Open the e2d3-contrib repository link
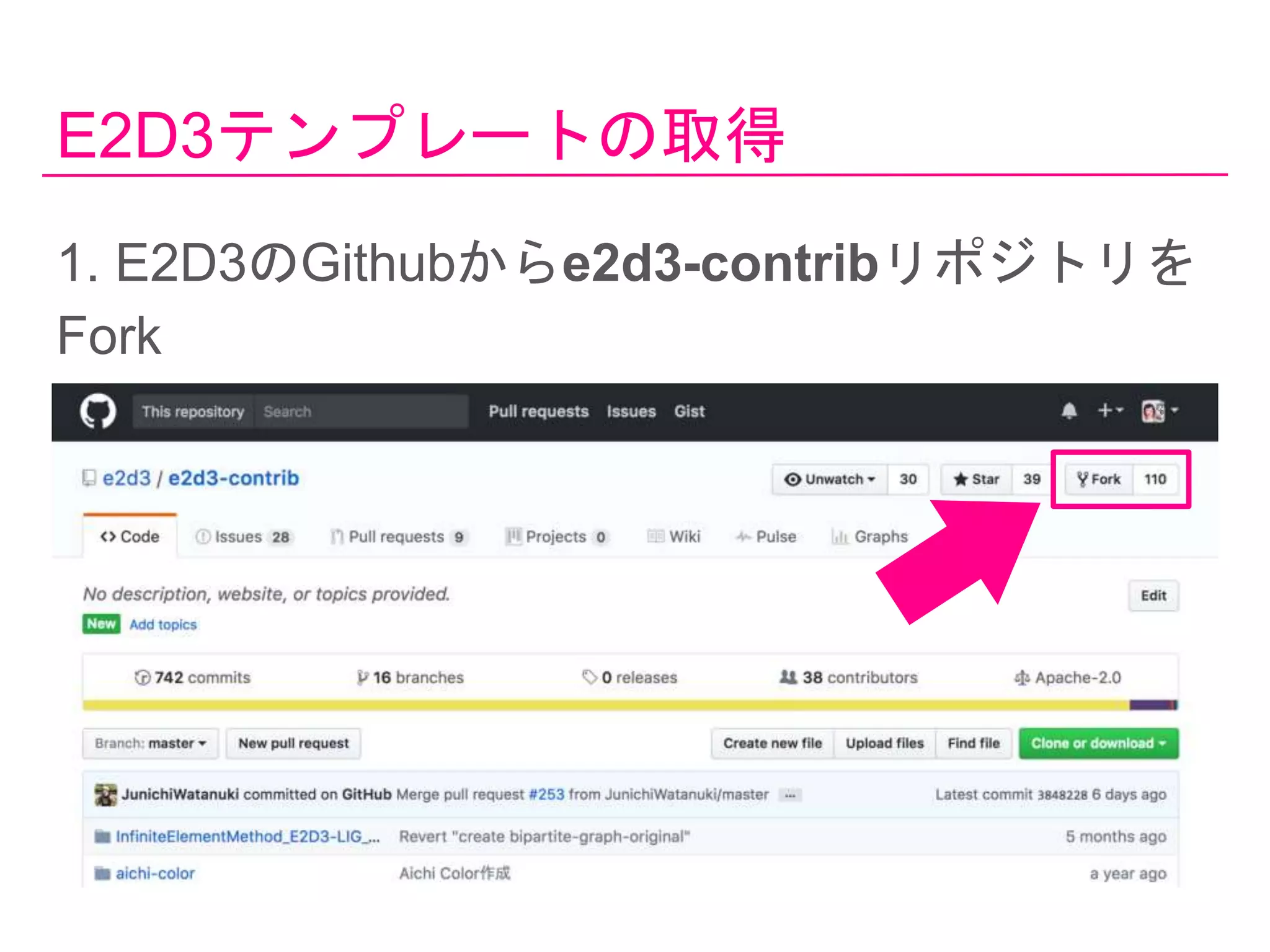The width and height of the screenshot is (1270, 952). point(234,478)
